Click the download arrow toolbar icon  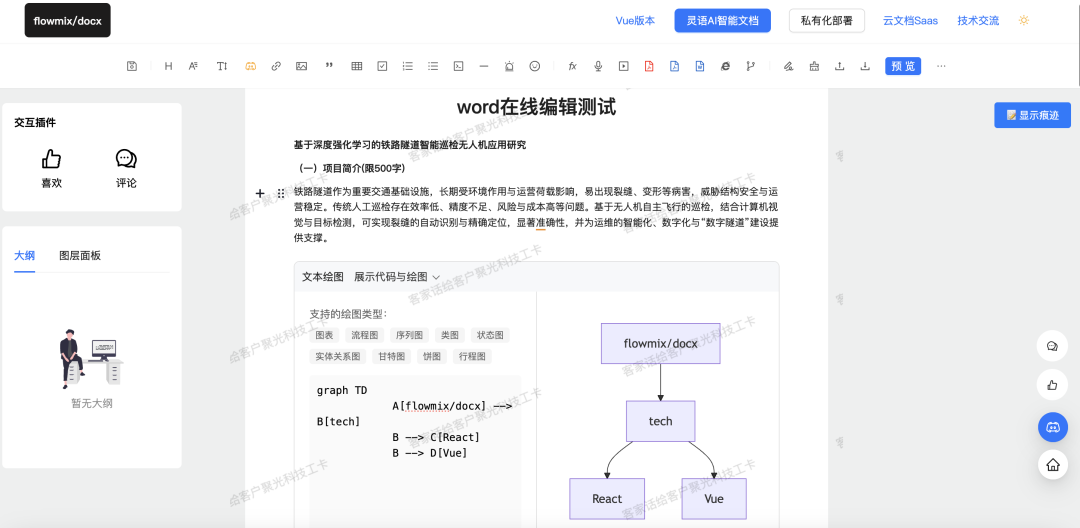point(865,66)
